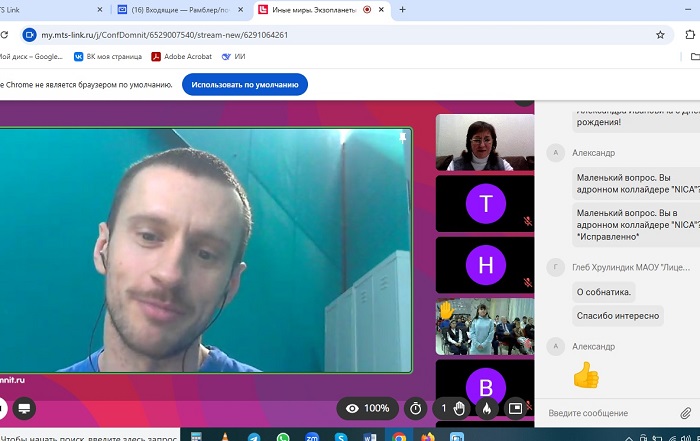Open Telegram from the taskbar

254,437
